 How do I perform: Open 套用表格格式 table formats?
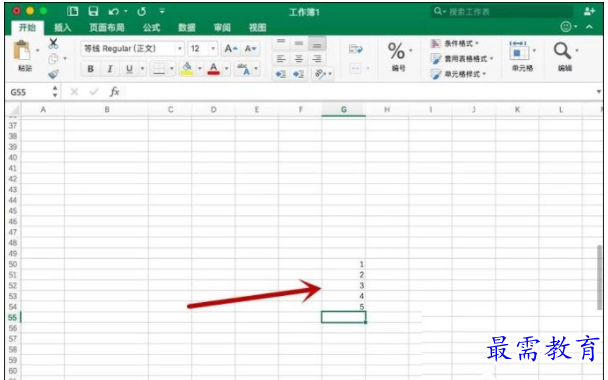coord(462,59)
